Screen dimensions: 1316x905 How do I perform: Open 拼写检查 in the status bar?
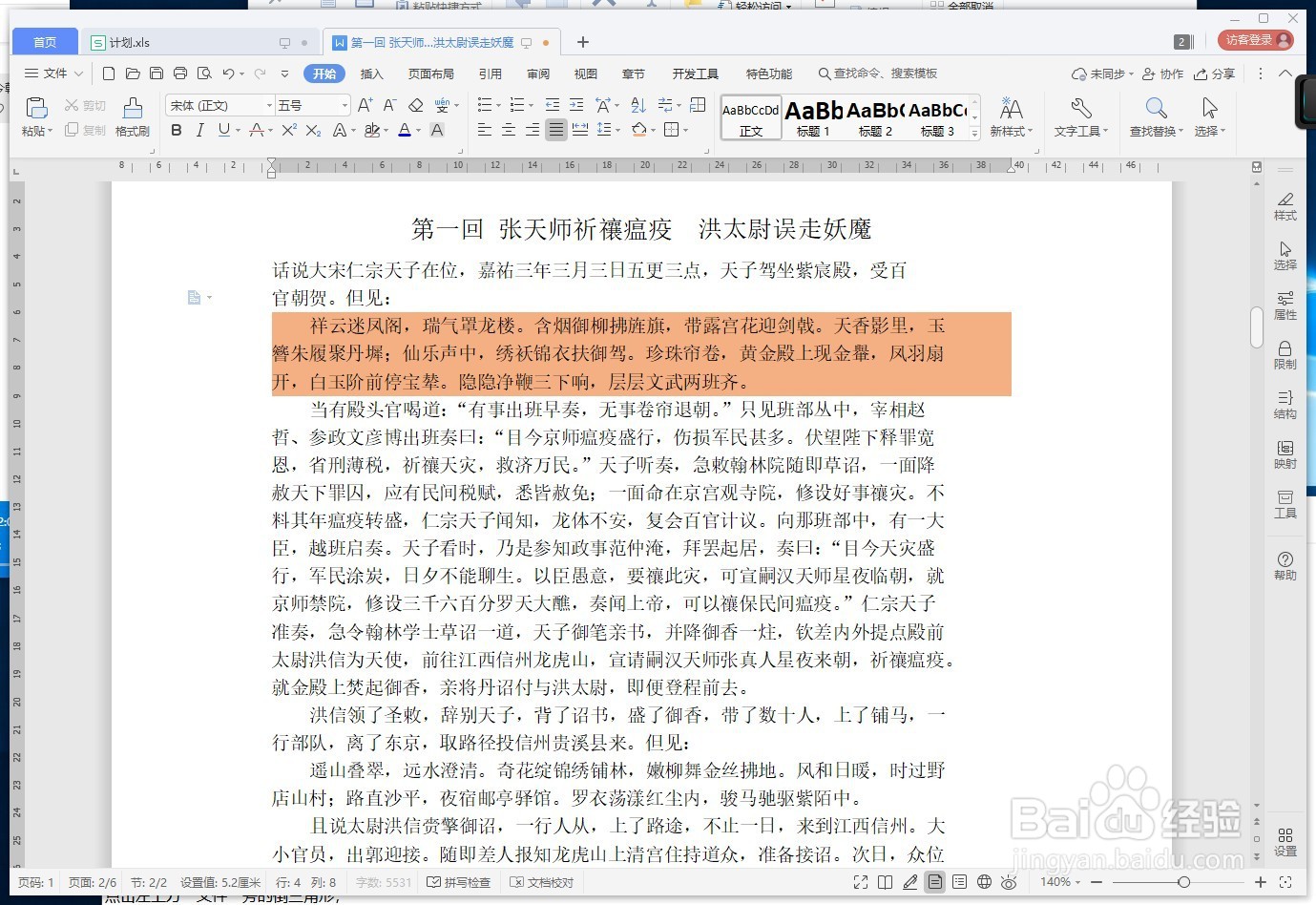[459, 882]
